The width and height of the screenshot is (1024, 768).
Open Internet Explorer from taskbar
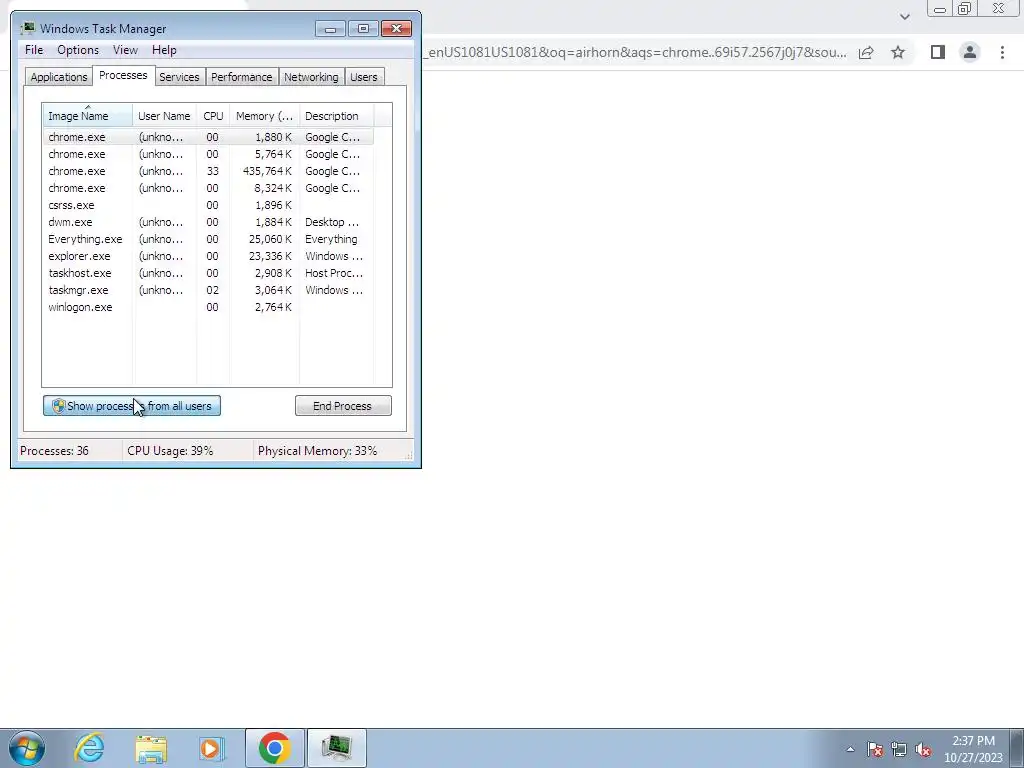tap(89, 748)
